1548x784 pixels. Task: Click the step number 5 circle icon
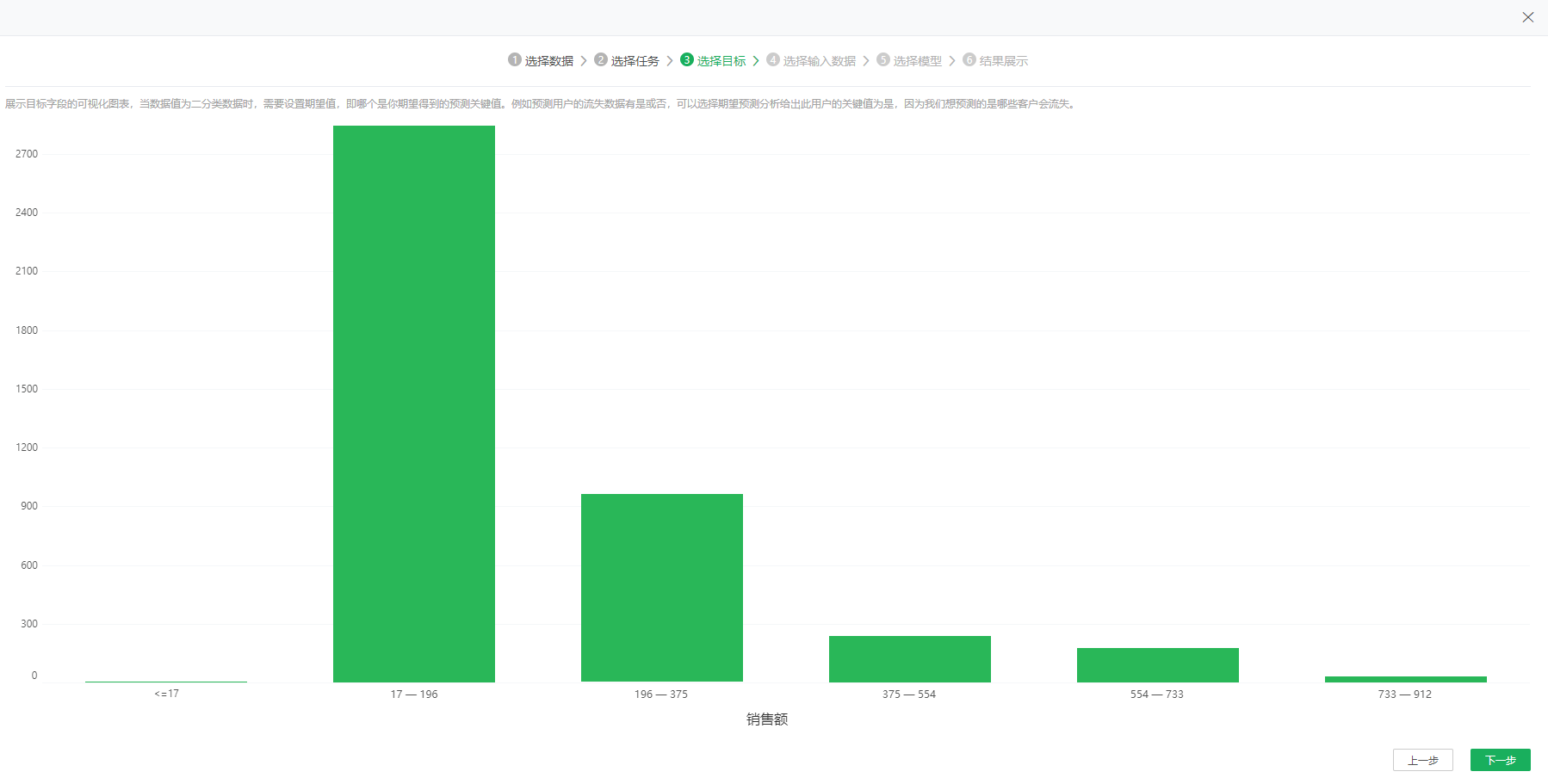coord(883,59)
